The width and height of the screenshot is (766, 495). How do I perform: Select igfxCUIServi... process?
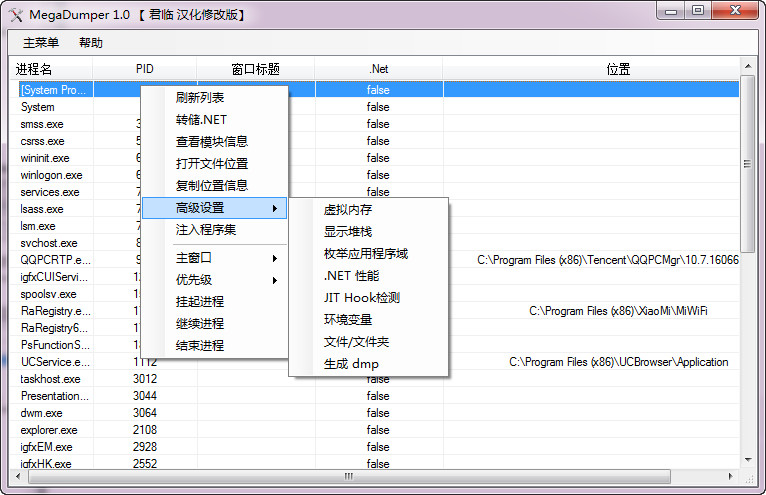(x=54, y=277)
